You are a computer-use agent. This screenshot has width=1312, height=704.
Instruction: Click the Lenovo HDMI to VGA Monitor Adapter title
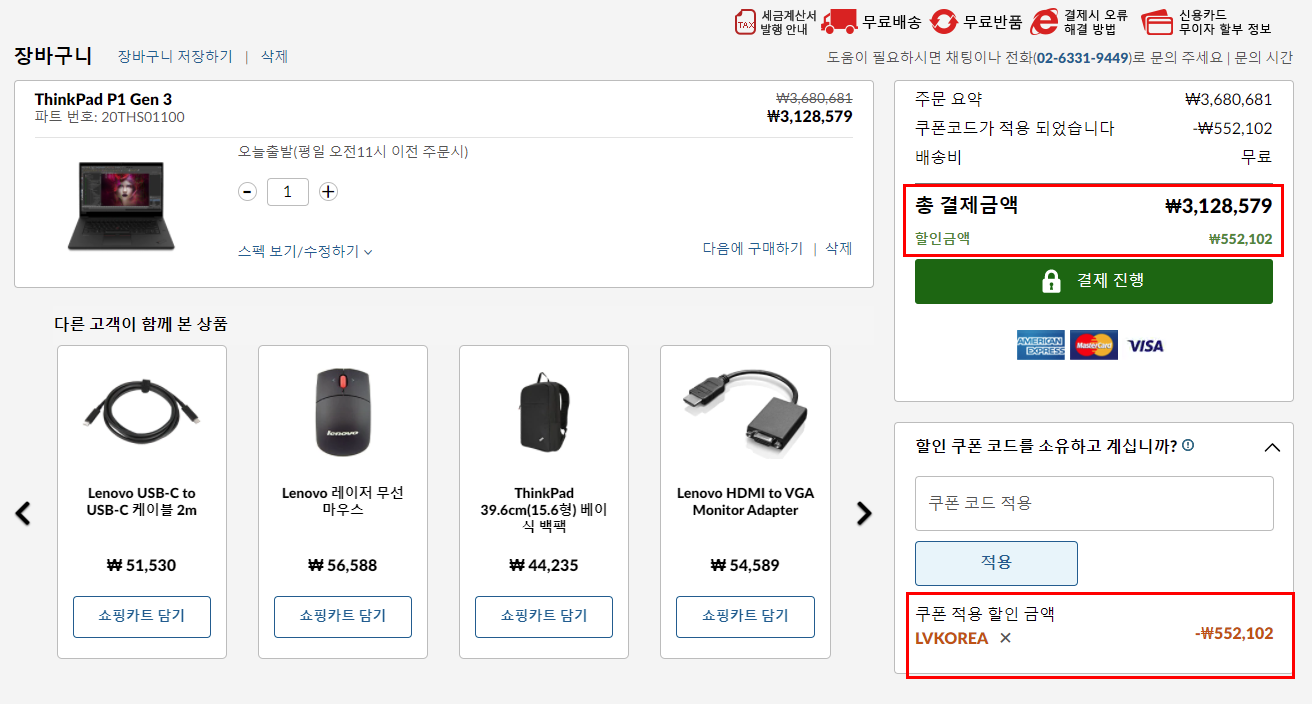[745, 502]
